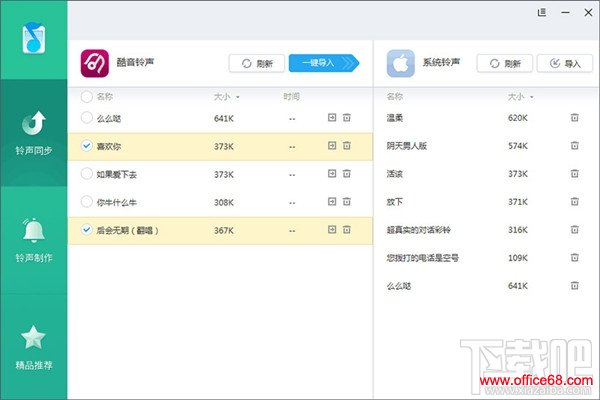
Task: Click the 316K size value
Action: click(518, 230)
